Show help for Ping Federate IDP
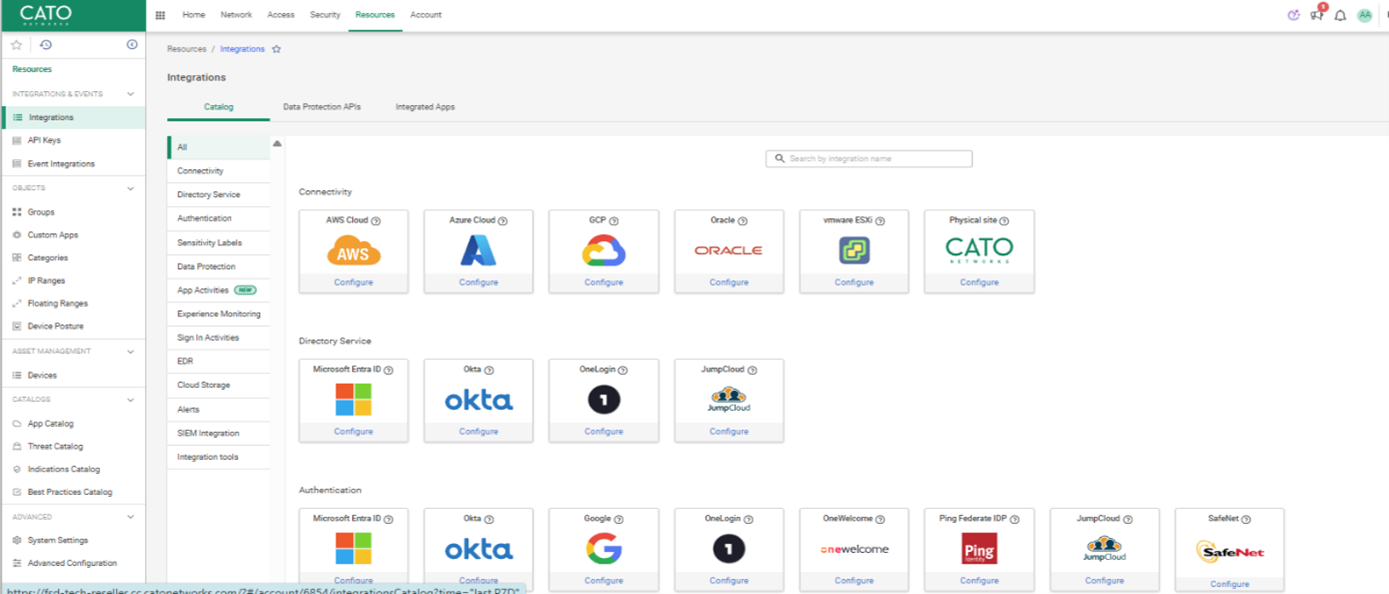 [1015, 520]
